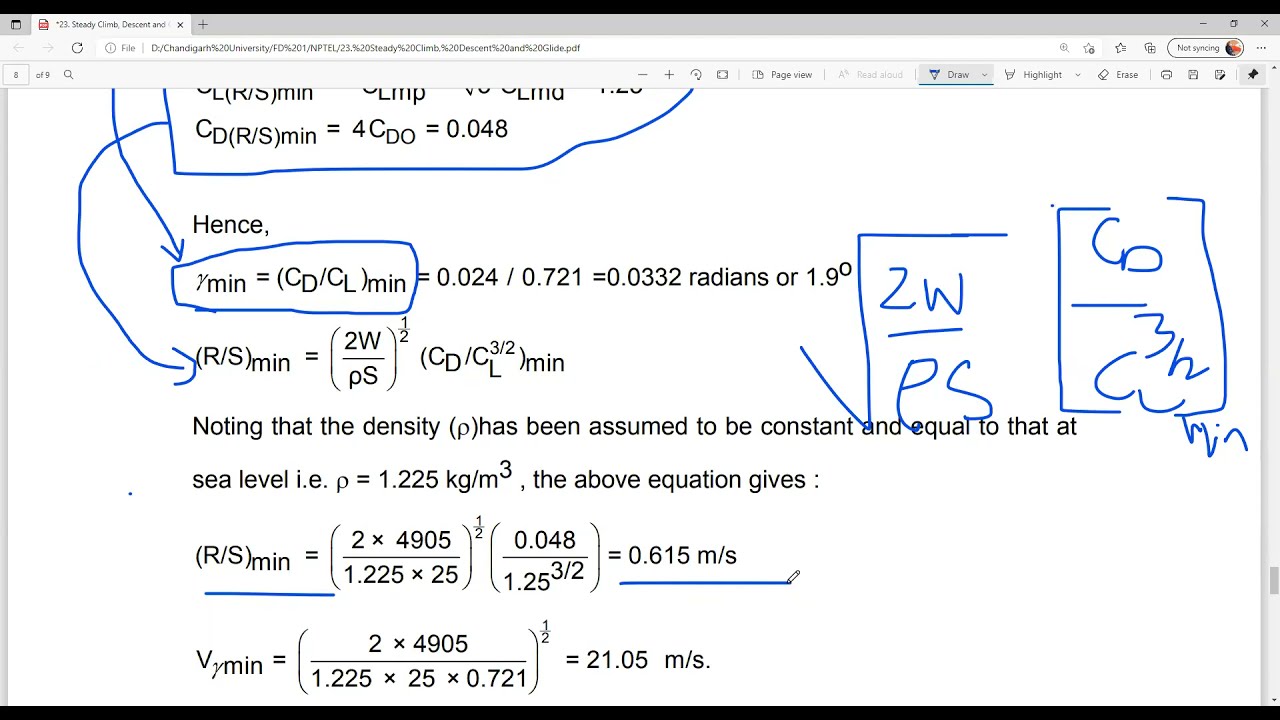Image resolution: width=1280 pixels, height=720 pixels.
Task: Click the page number input field
Action: click(16, 75)
